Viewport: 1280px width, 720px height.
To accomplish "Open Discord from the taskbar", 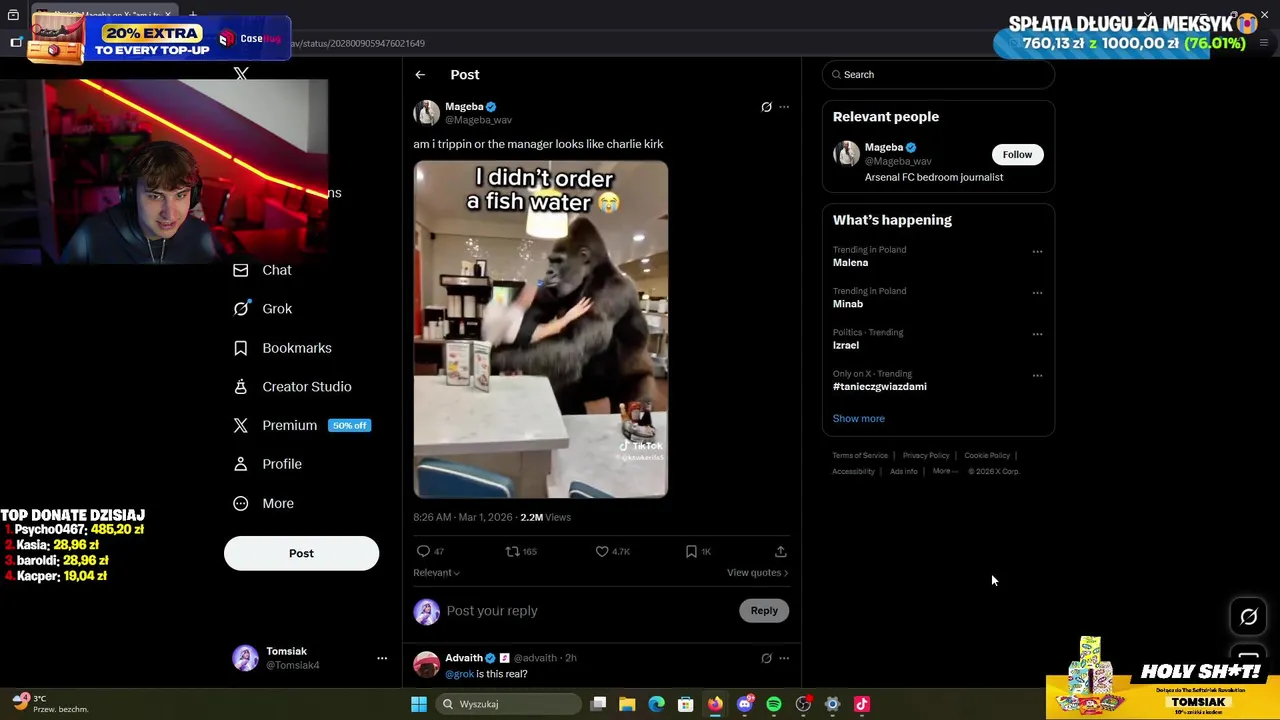I will click(x=744, y=704).
